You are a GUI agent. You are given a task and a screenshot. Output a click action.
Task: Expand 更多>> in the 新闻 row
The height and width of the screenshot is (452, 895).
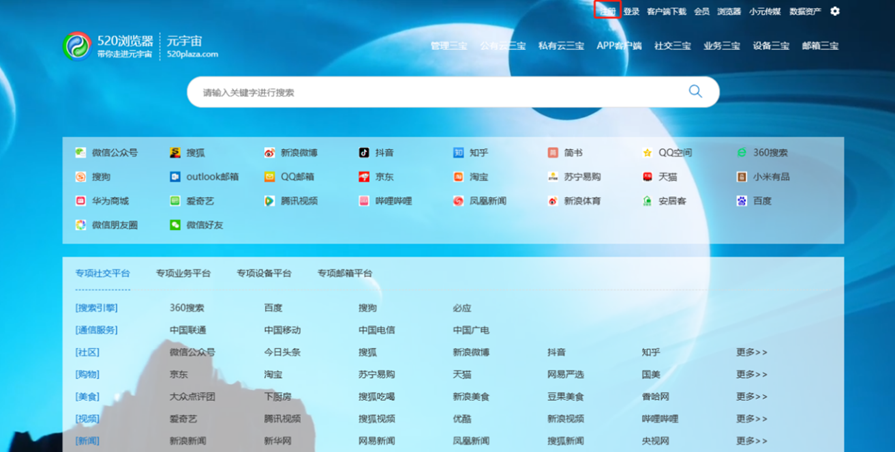pos(752,441)
